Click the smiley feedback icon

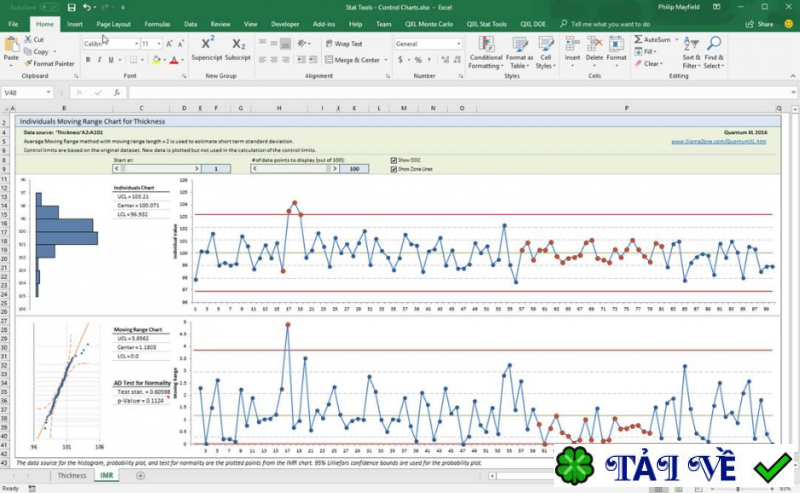788,24
